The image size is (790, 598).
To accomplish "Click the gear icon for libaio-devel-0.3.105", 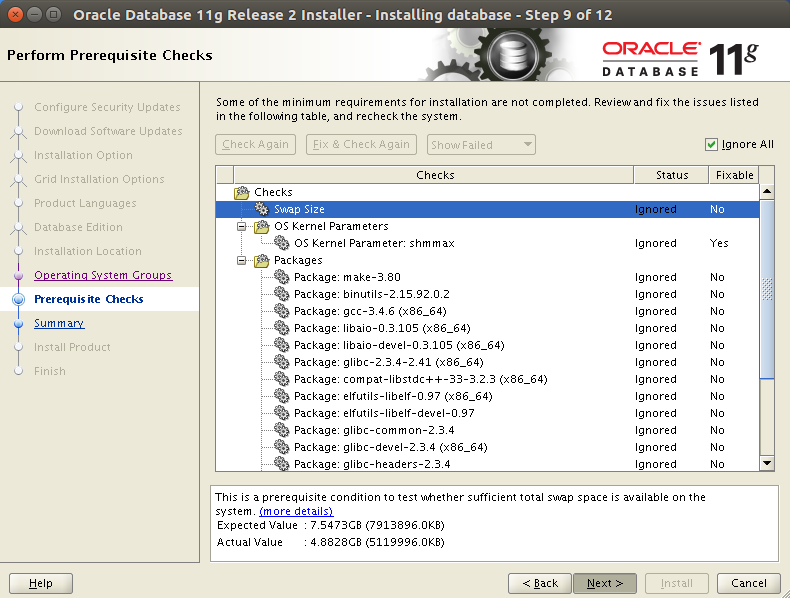I will (x=282, y=345).
